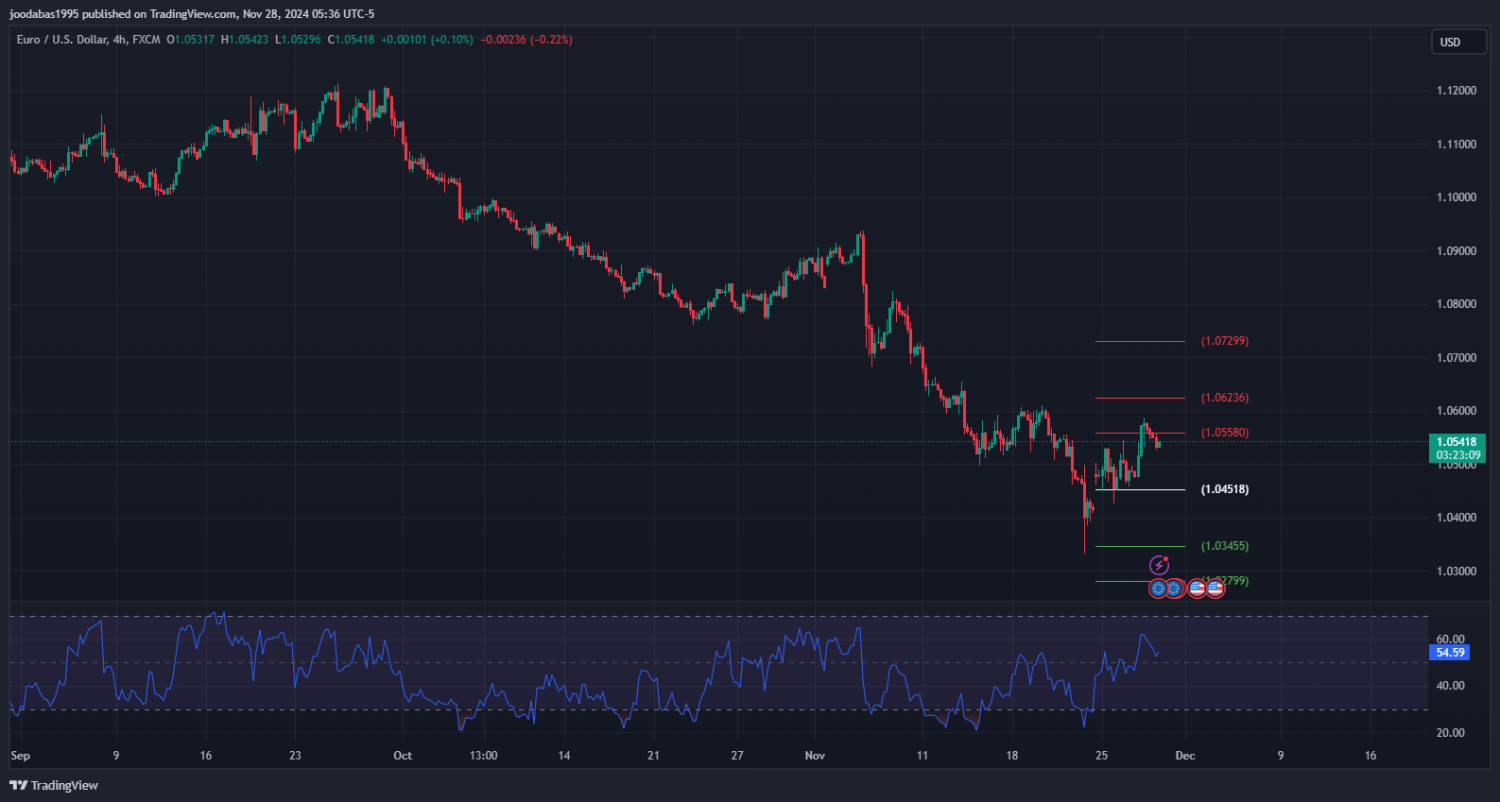Open the purple lightning bolt event icon
The height and width of the screenshot is (802, 1500).
1159,566
